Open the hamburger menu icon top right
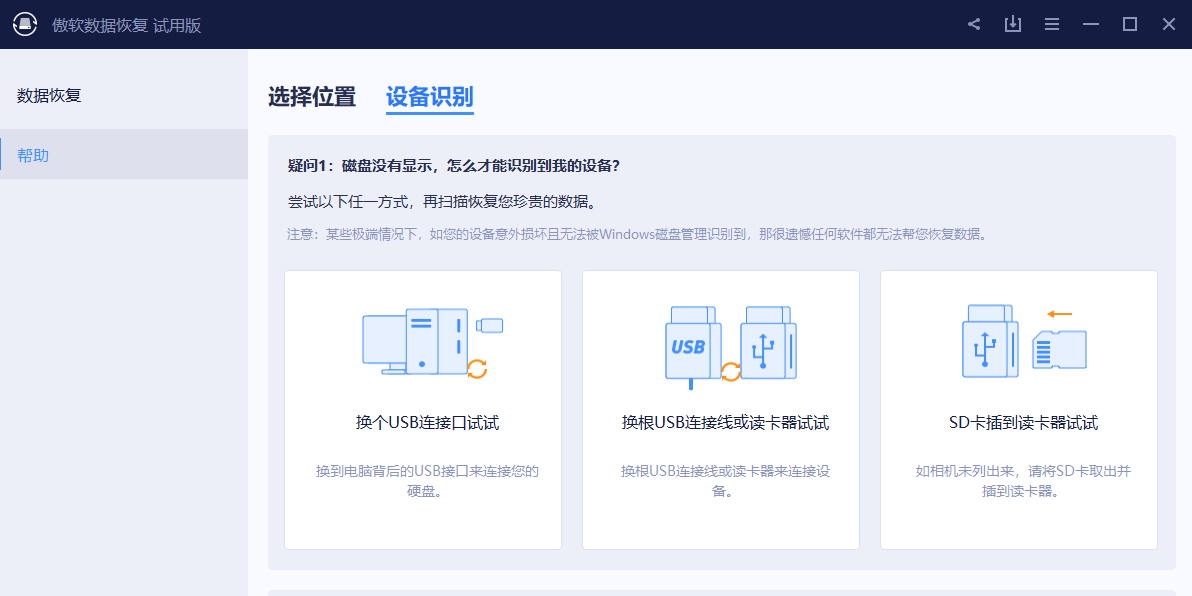This screenshot has height=596, width=1192. pos(1051,23)
